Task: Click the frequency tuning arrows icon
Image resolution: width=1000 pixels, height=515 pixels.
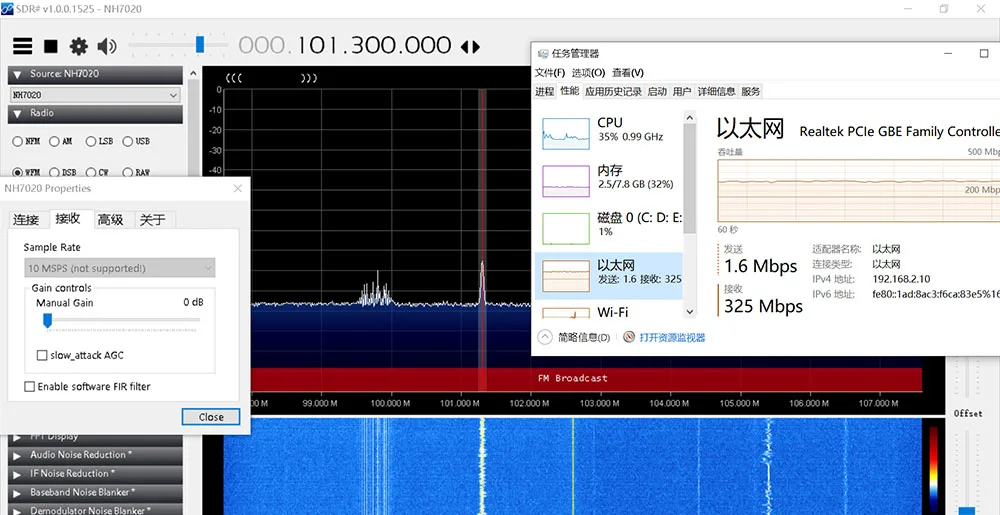Action: tap(470, 47)
